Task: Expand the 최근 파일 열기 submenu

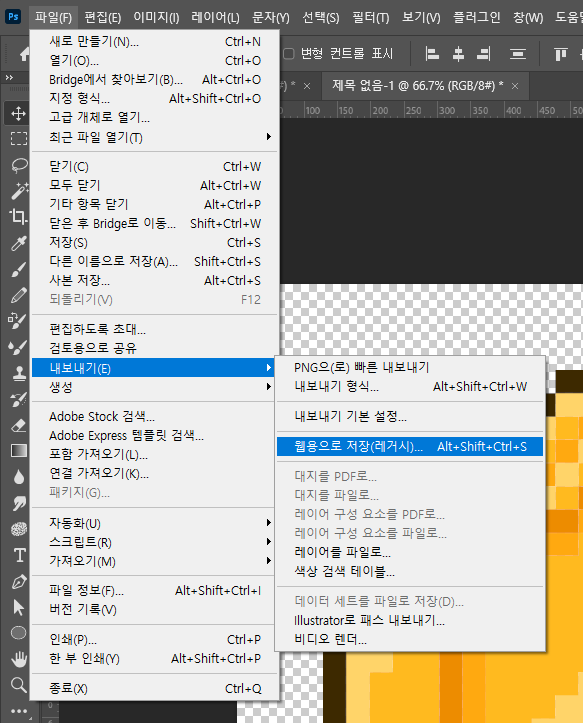Action: point(155,137)
